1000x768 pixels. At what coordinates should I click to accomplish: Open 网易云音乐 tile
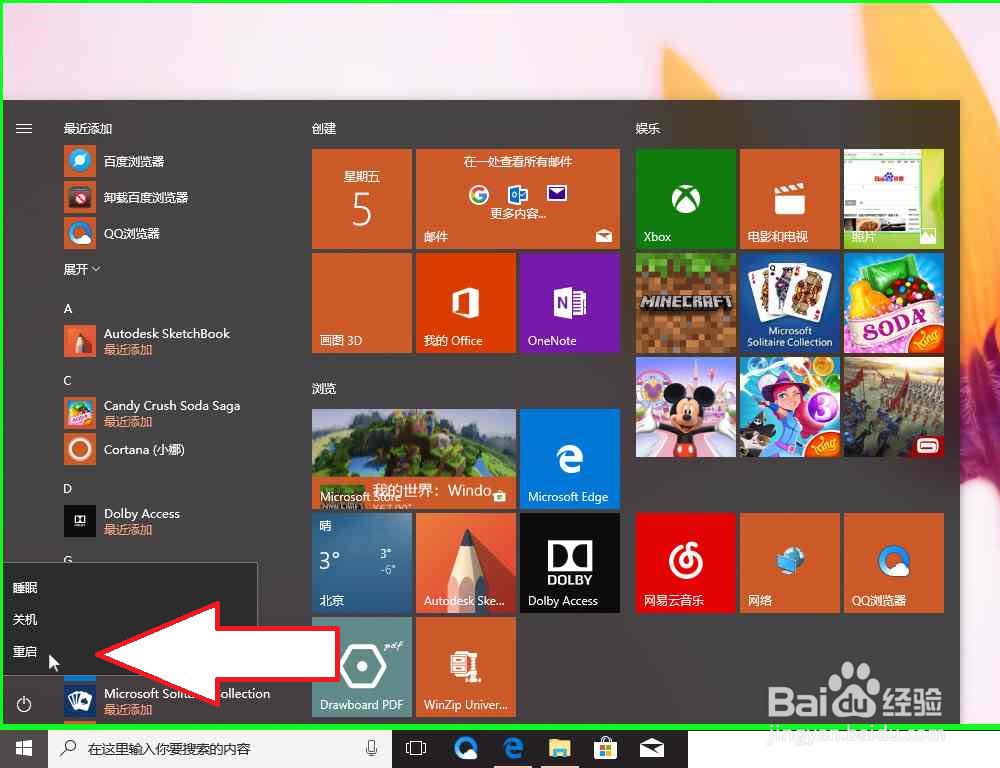pos(685,562)
